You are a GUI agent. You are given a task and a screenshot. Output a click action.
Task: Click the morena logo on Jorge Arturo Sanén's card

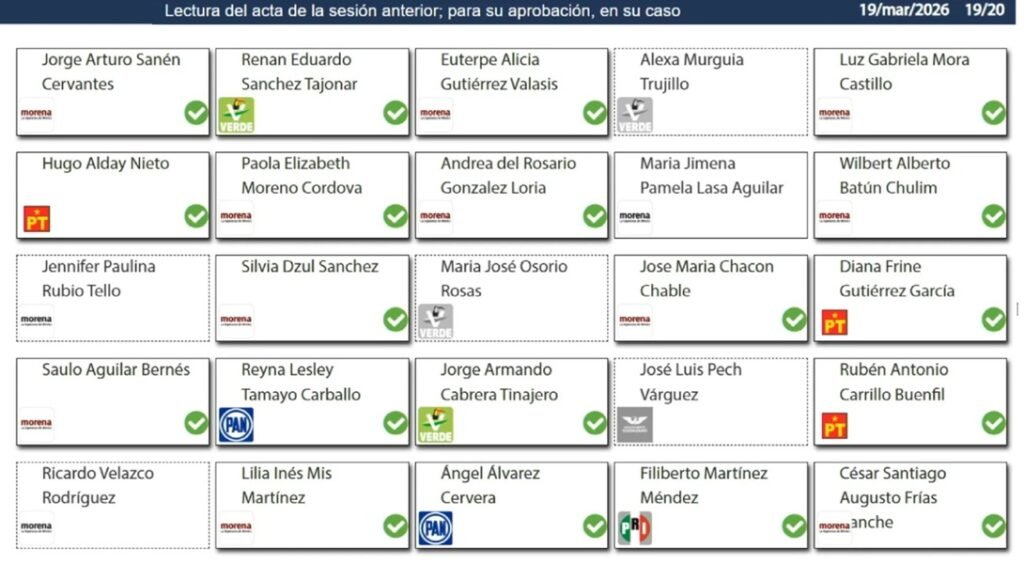(x=36, y=115)
